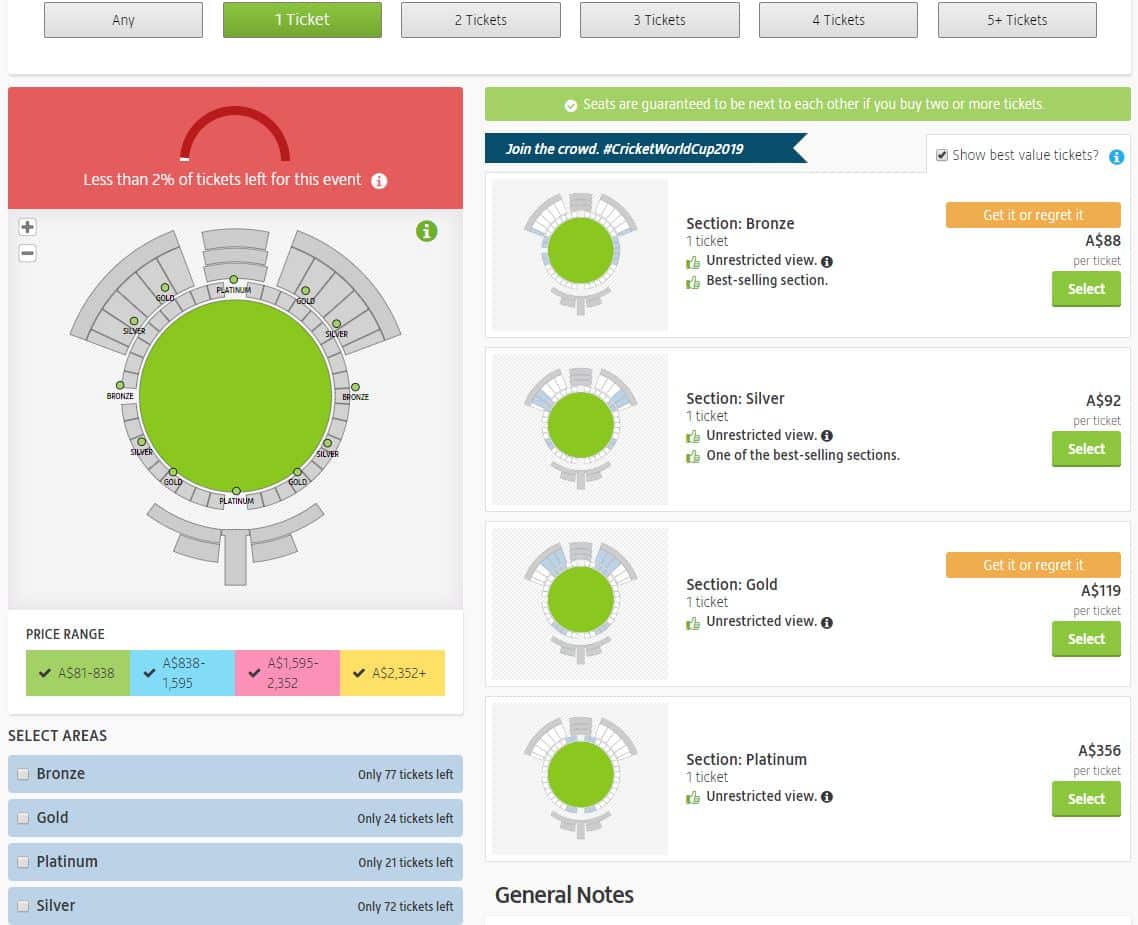This screenshot has height=925, width=1138.
Task: Open info icon next to best value tickets
Action: [1117, 157]
